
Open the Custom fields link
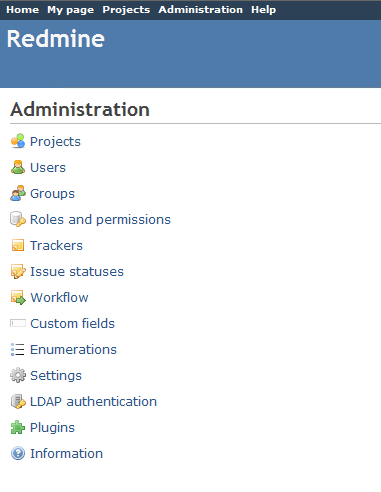pos(72,323)
